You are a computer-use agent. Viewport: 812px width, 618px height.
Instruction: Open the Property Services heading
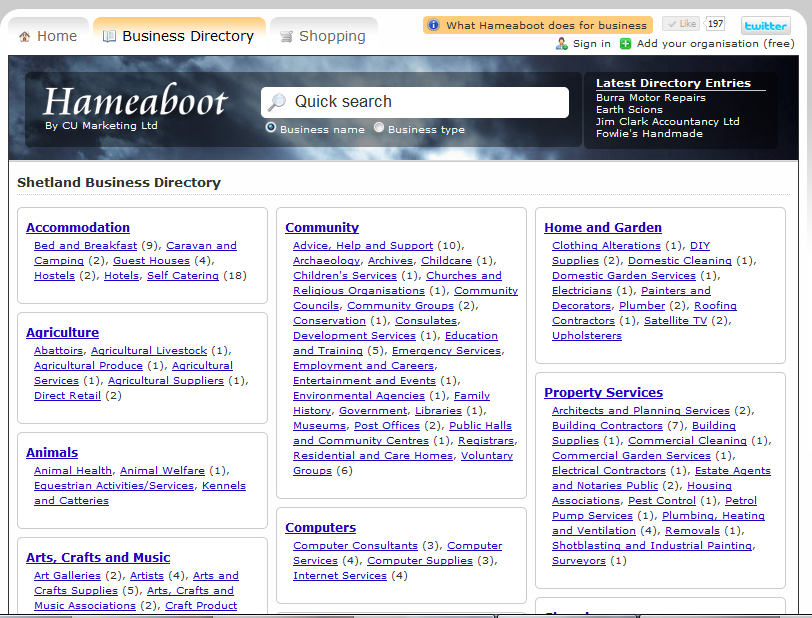(603, 393)
